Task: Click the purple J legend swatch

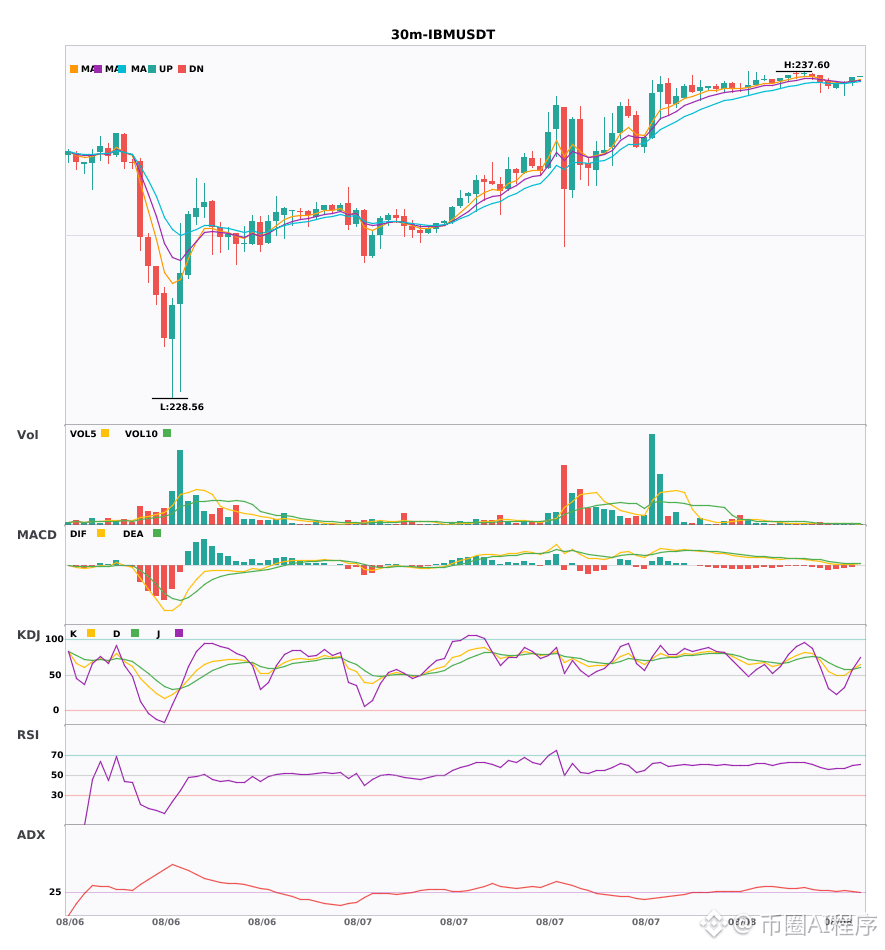Action: tap(179, 633)
